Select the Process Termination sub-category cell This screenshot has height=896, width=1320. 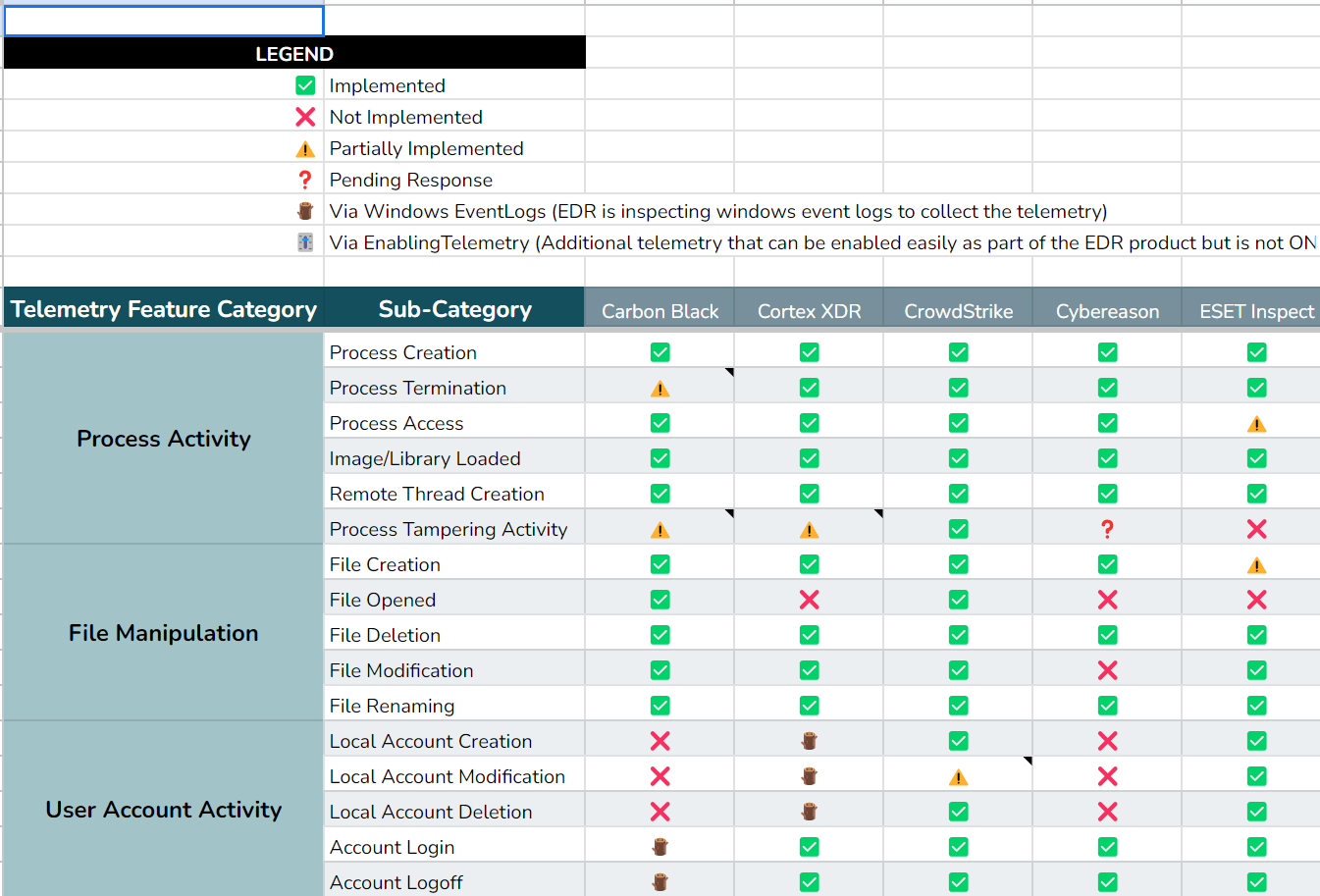[454, 388]
